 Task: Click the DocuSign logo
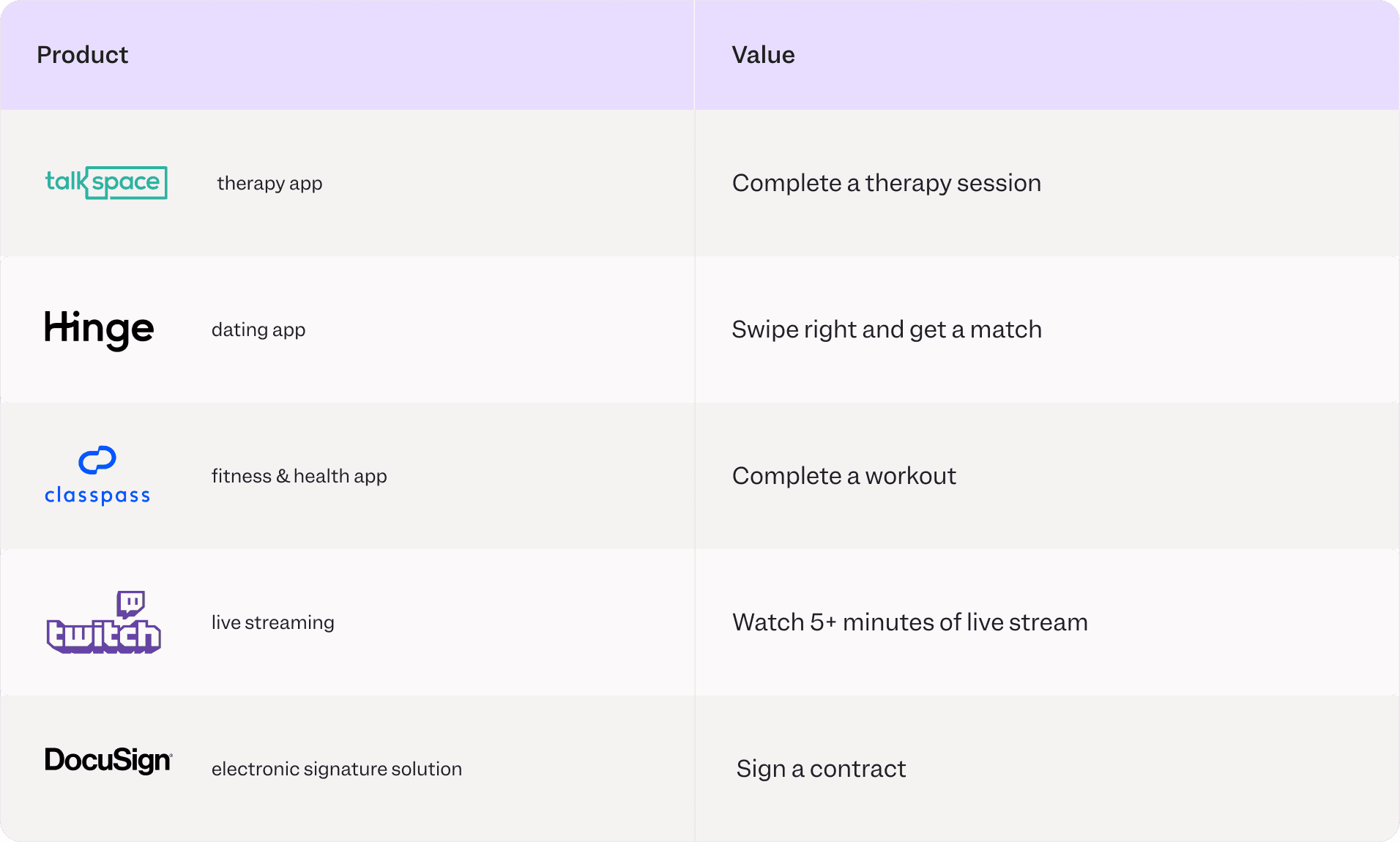pyautogui.click(x=108, y=761)
